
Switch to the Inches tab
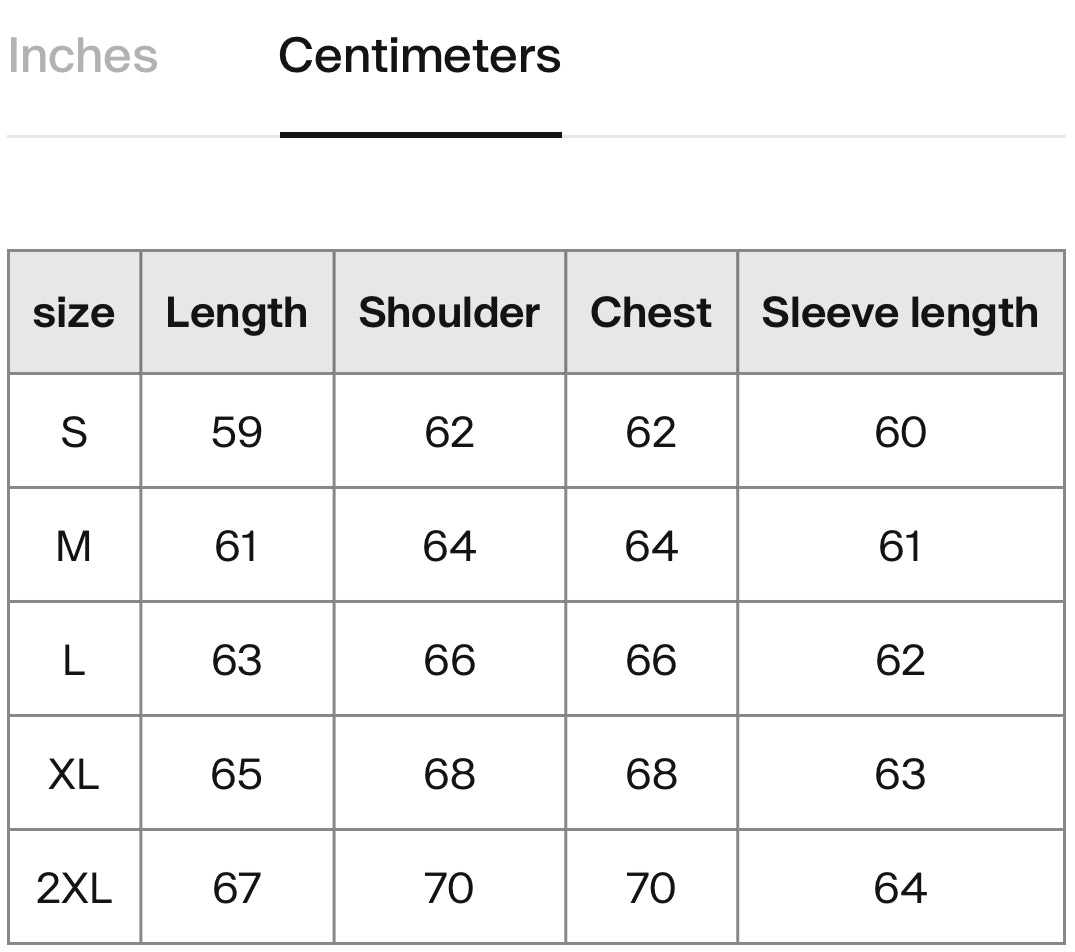click(x=82, y=56)
